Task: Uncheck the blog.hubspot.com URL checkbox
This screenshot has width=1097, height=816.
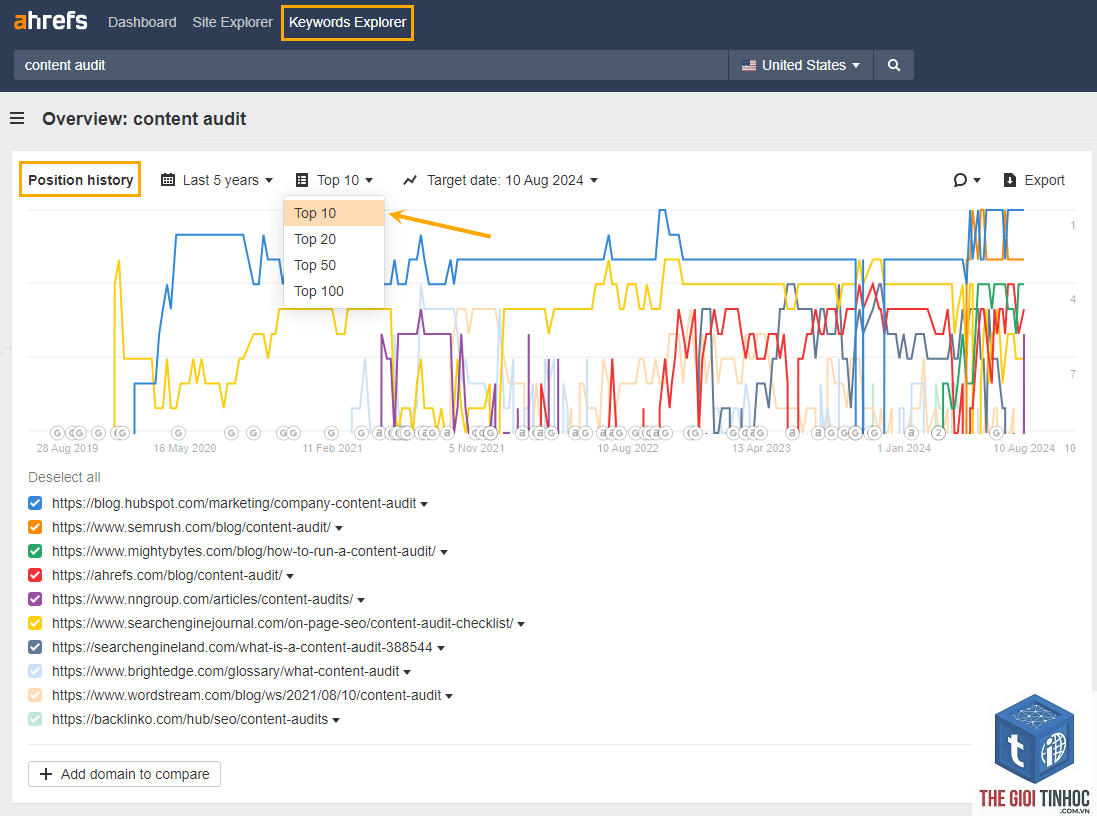Action: tap(35, 503)
